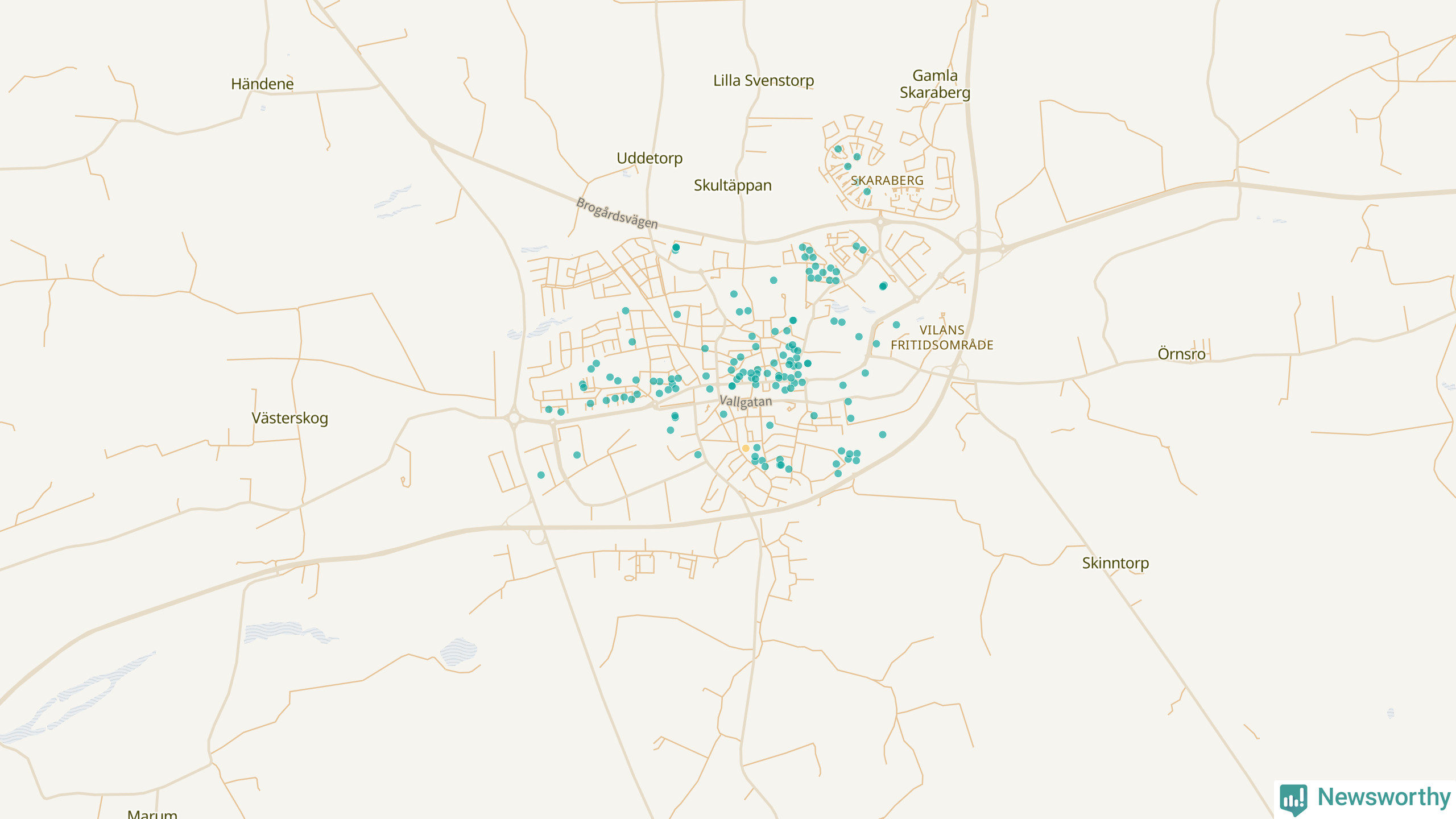Select the SKARABERG district label

[887, 181]
